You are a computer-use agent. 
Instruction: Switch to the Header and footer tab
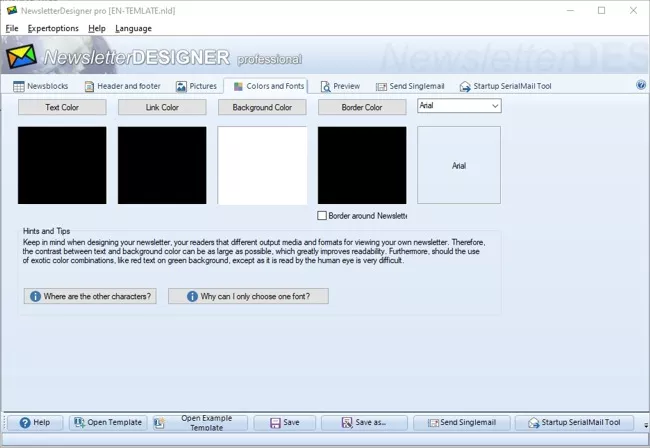pos(122,87)
